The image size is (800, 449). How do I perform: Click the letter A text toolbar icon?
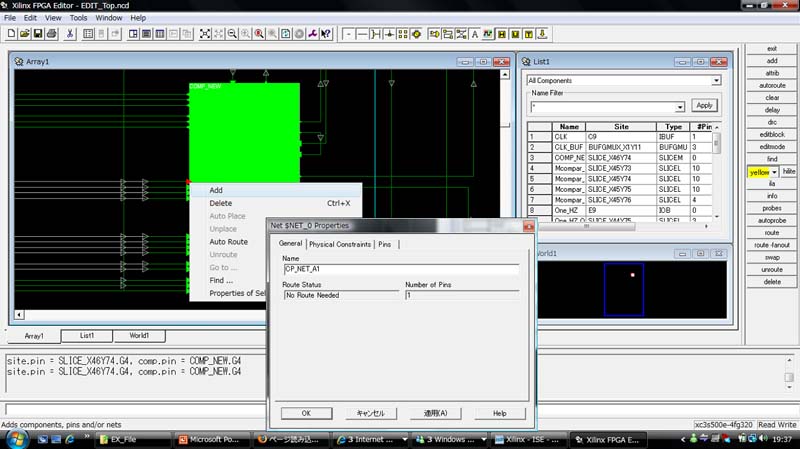coord(474,34)
